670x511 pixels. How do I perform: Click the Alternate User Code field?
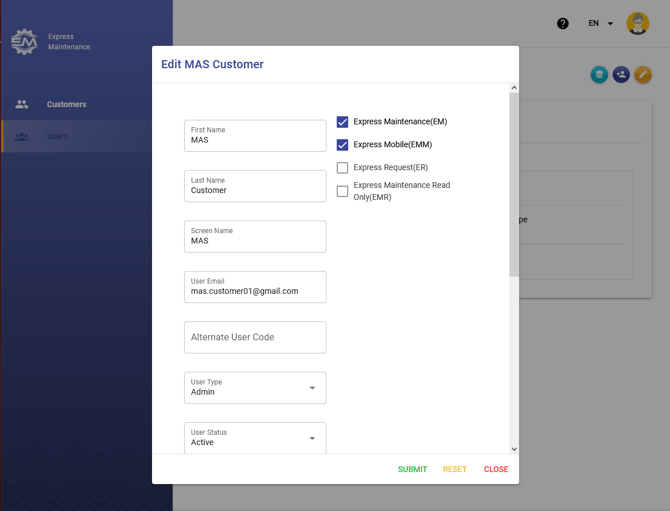(x=255, y=338)
